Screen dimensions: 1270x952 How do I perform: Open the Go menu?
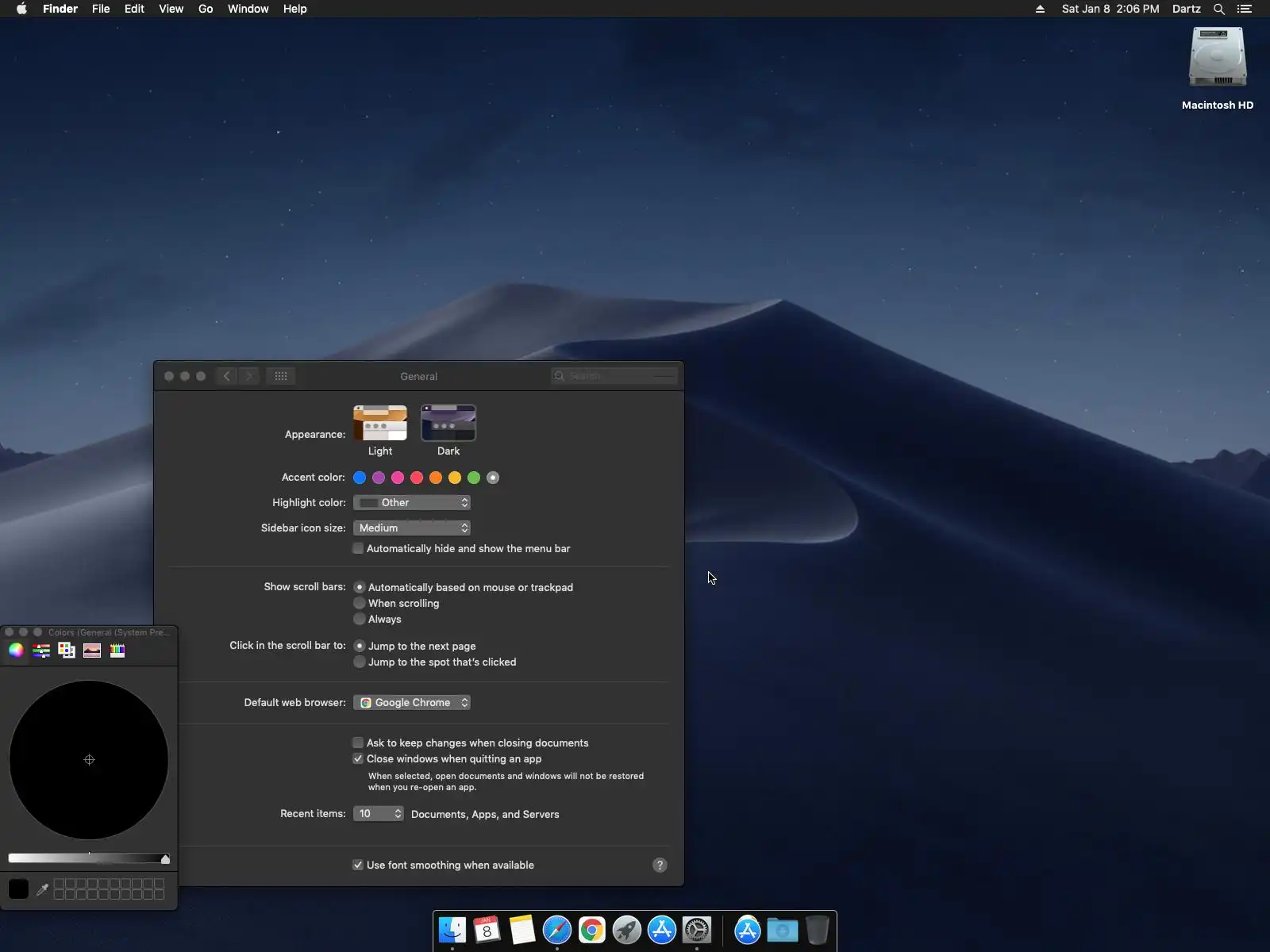pyautogui.click(x=206, y=9)
